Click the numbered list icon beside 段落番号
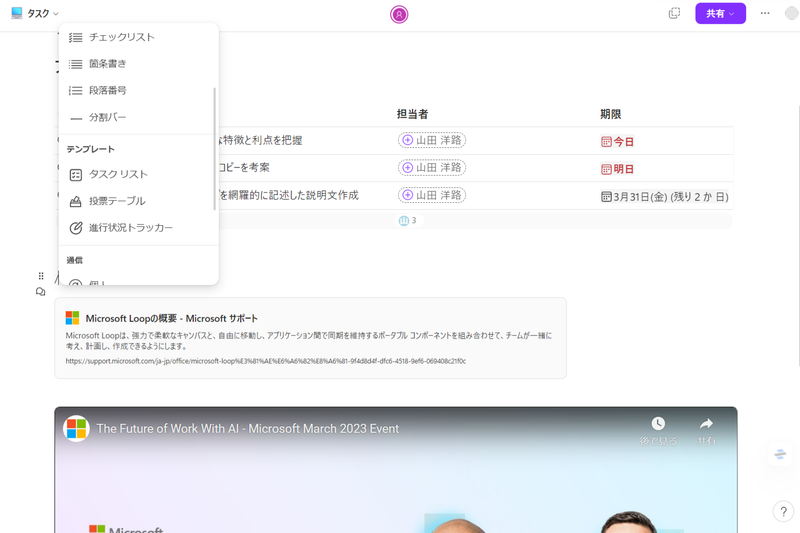 [x=76, y=90]
